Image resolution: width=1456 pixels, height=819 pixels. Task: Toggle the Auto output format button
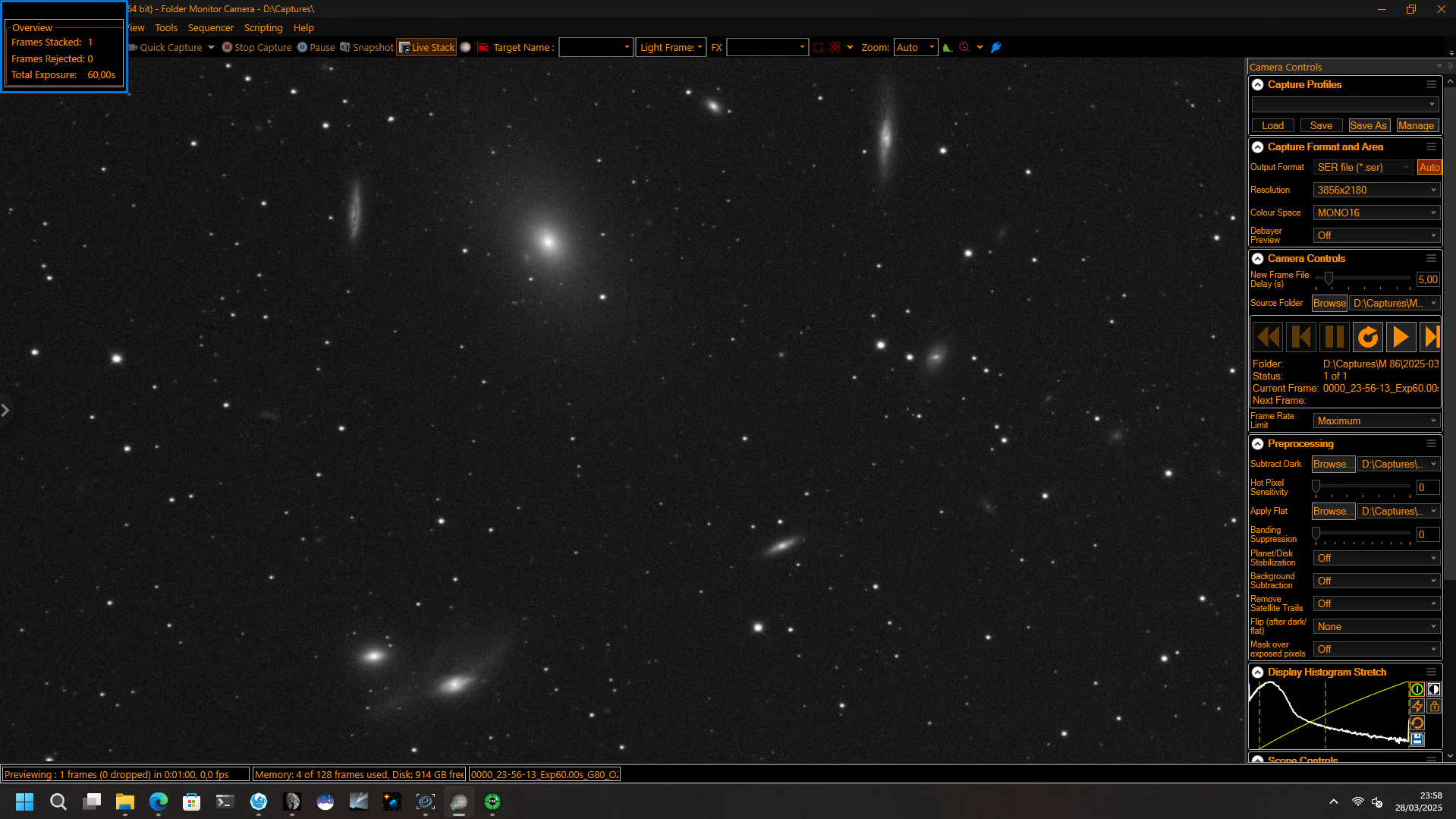(1429, 167)
